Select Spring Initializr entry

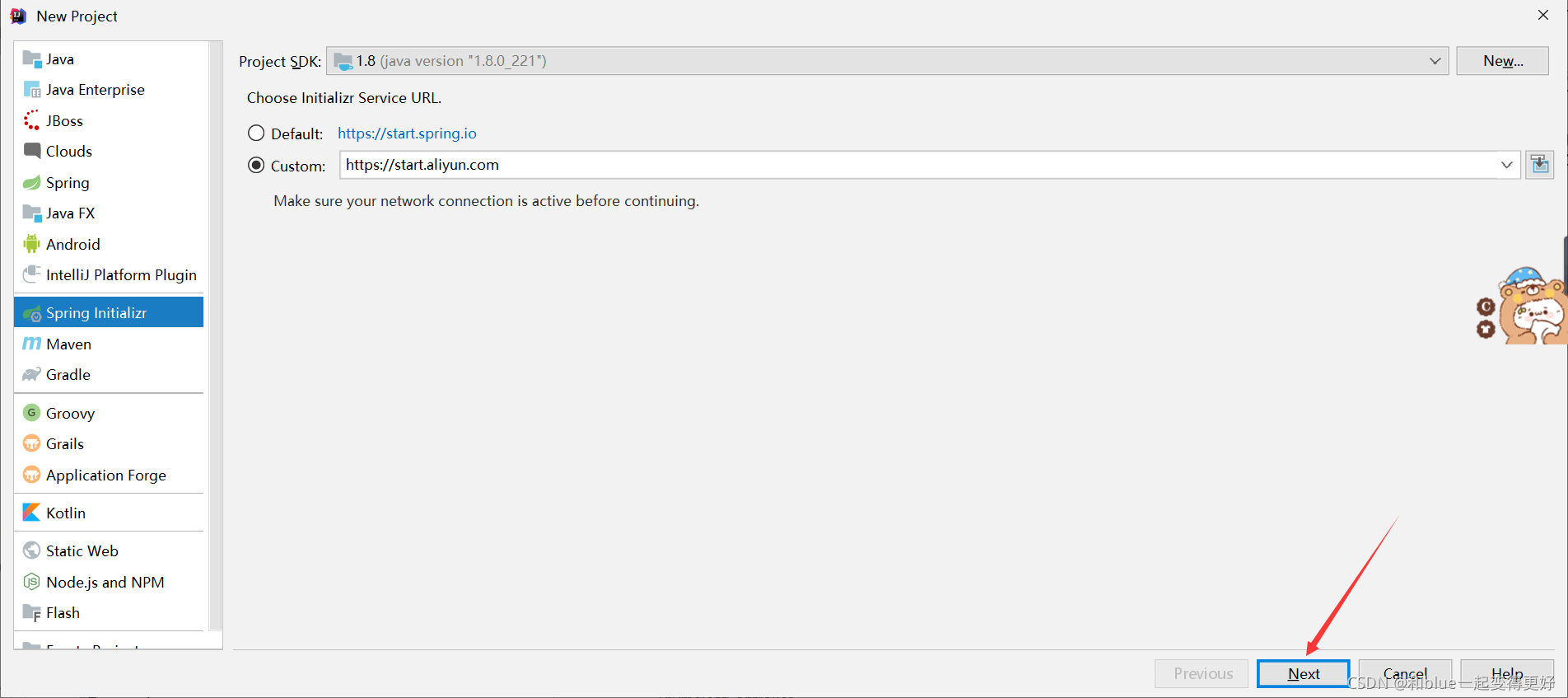pyautogui.click(x=109, y=313)
